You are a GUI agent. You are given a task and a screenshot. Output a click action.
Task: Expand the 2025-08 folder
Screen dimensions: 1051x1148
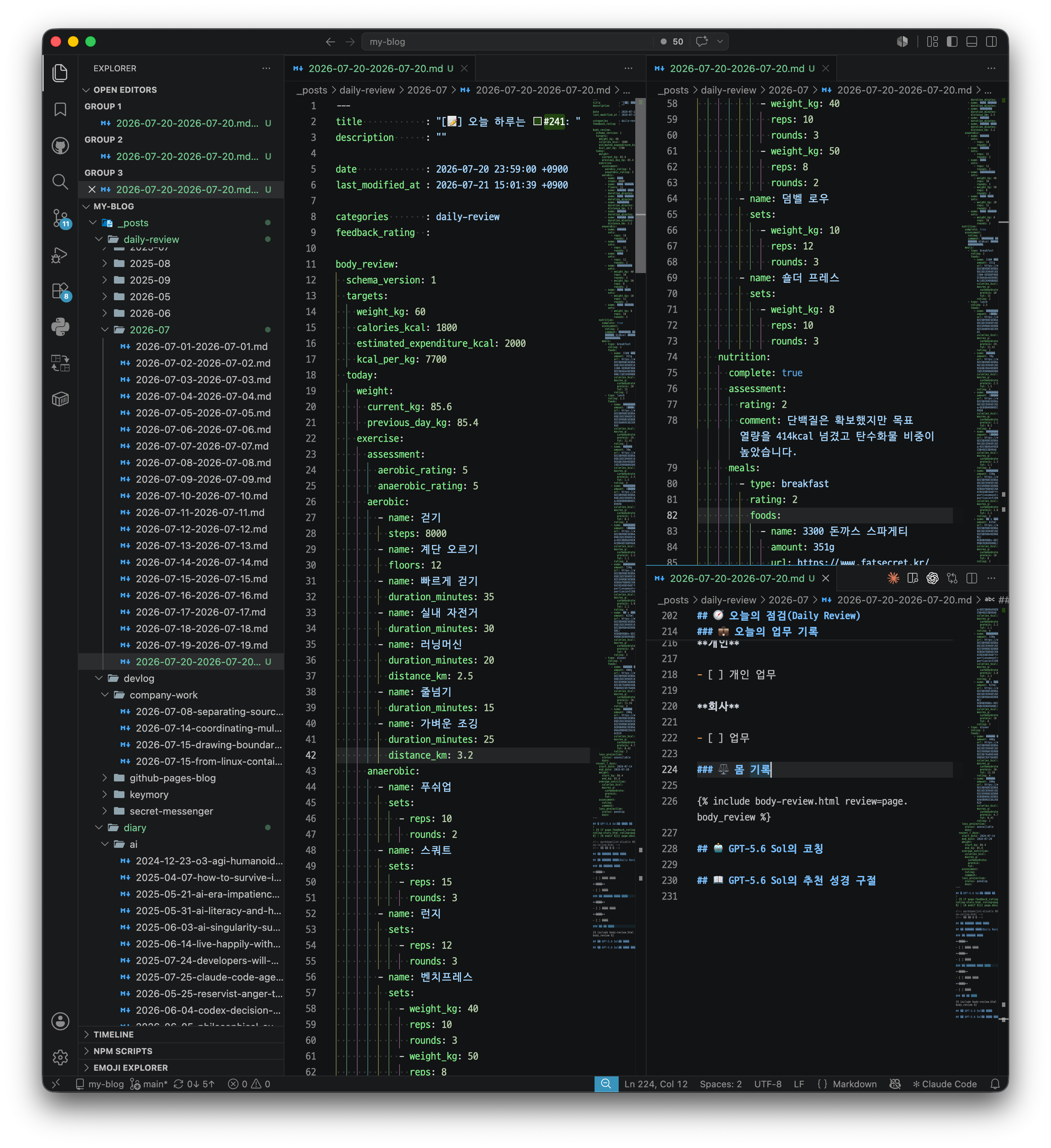(x=104, y=263)
